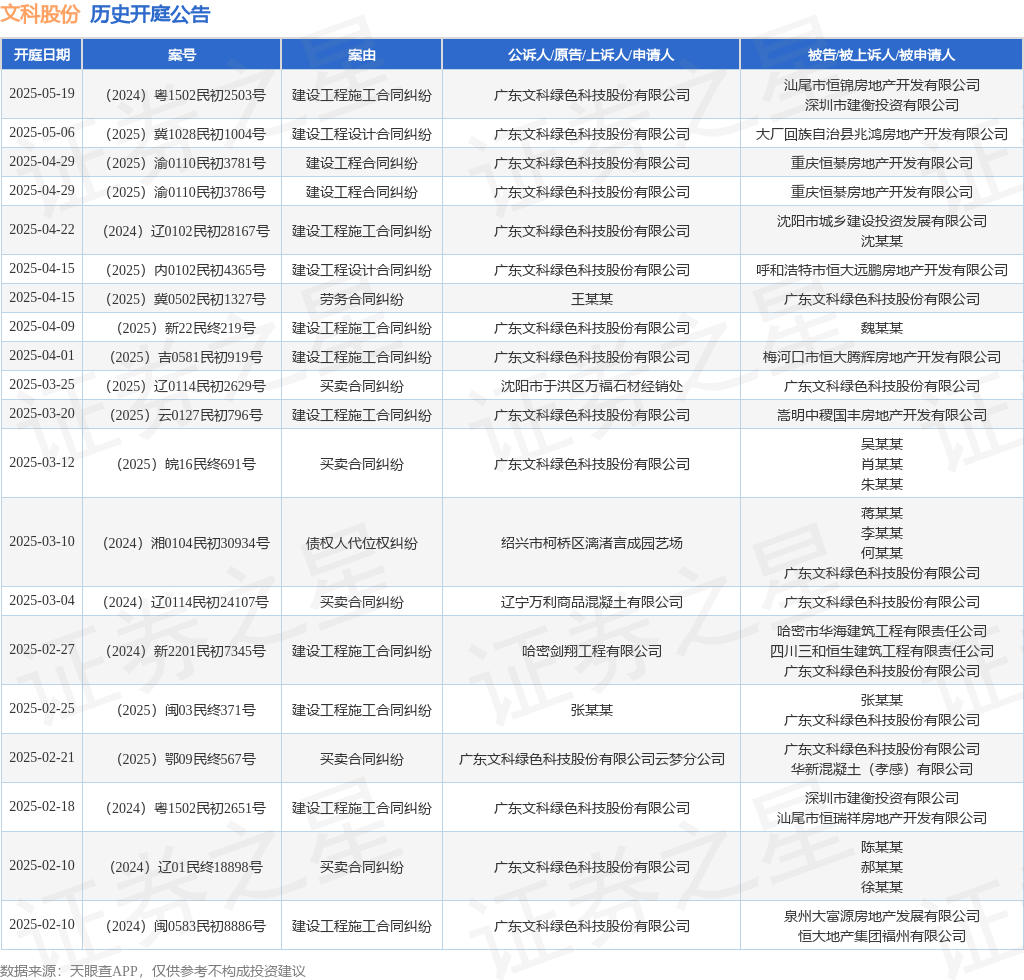Click plaintiff 辽宁万利商品混凝土有限公司
Viewport: 1024px width, 980px height.
(592, 602)
